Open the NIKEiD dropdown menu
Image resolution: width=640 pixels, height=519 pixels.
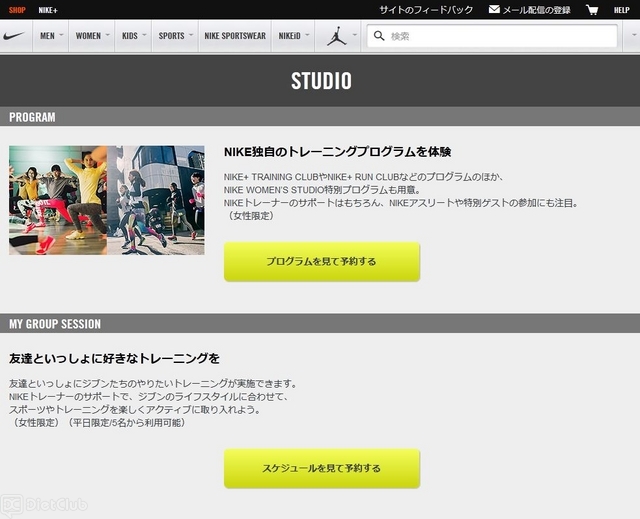[293, 36]
